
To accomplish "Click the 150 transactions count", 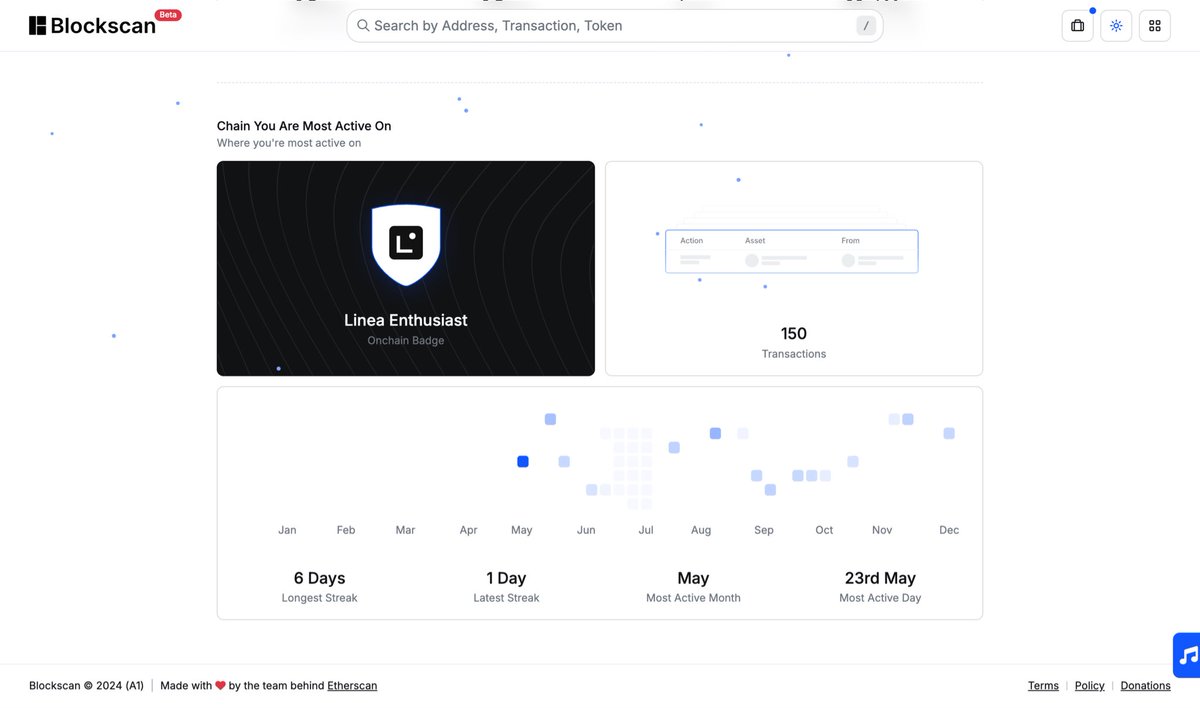I will pos(794,333).
